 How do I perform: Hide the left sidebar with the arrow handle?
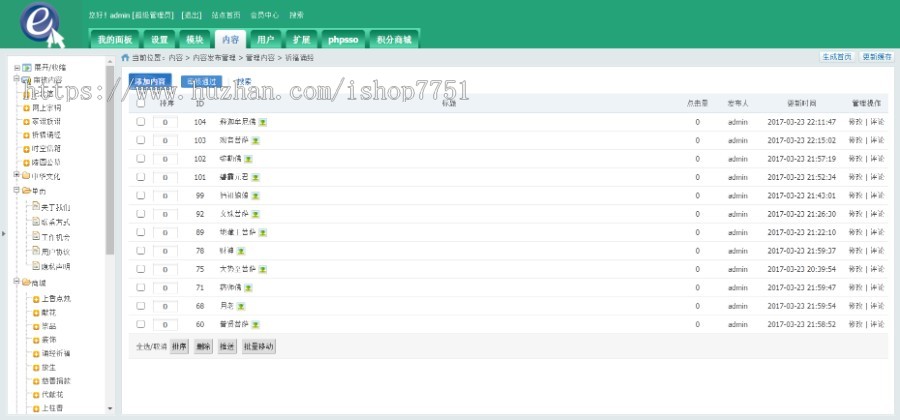coord(3,234)
